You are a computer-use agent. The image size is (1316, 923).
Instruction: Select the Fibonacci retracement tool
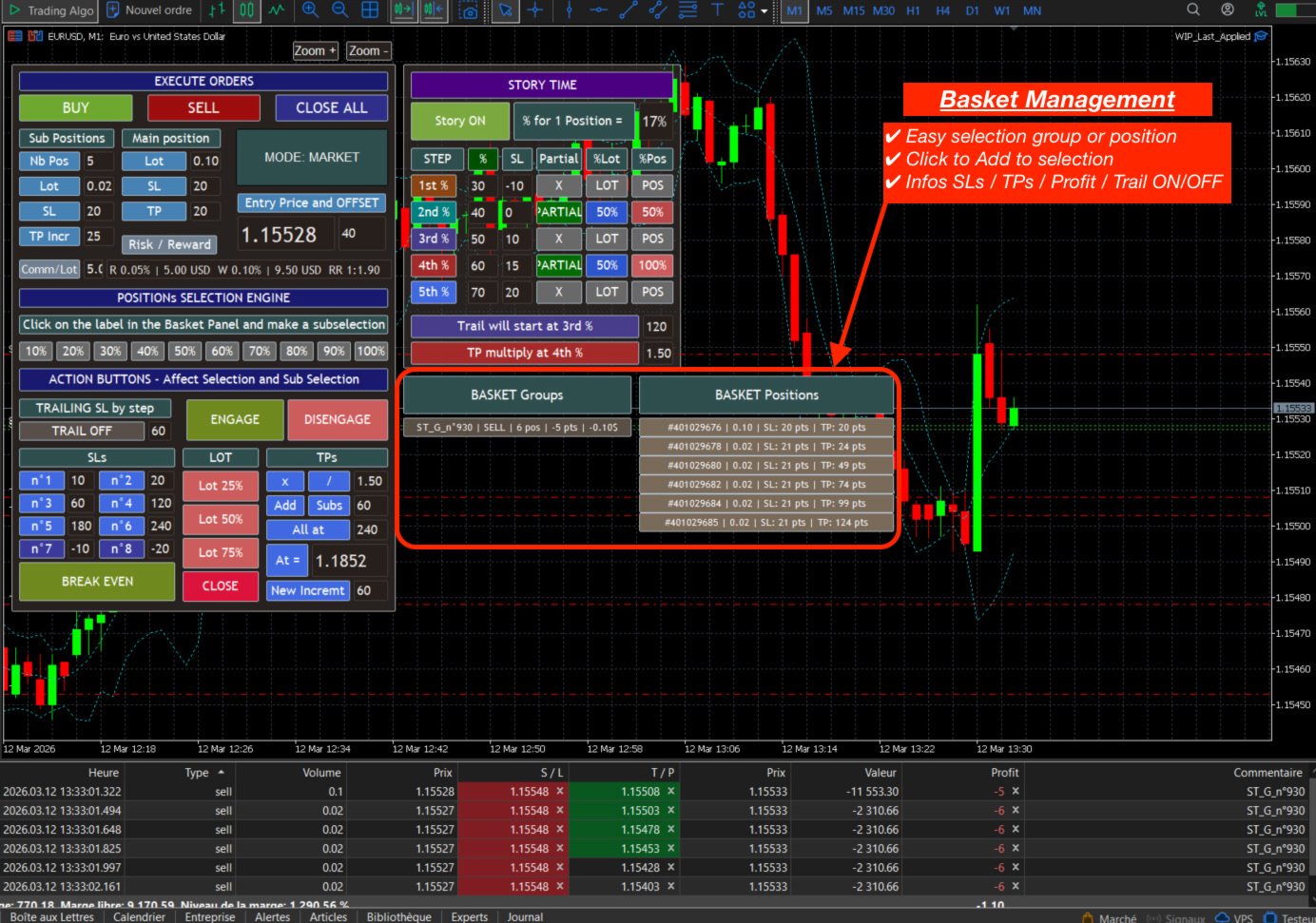click(x=687, y=10)
